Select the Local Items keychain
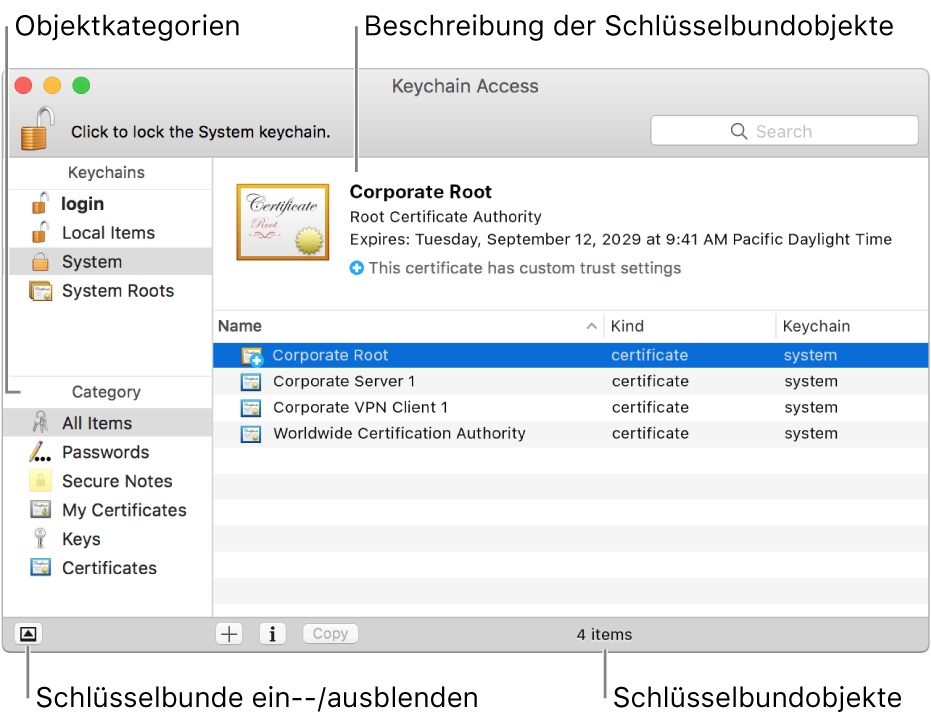The image size is (931, 721). [x=110, y=233]
